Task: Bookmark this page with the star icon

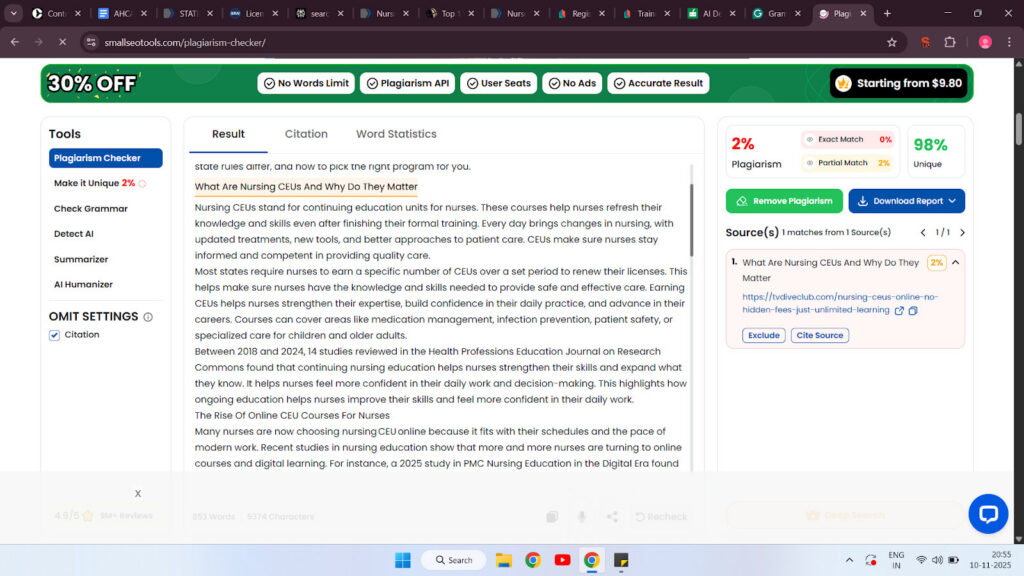Action: point(891,42)
